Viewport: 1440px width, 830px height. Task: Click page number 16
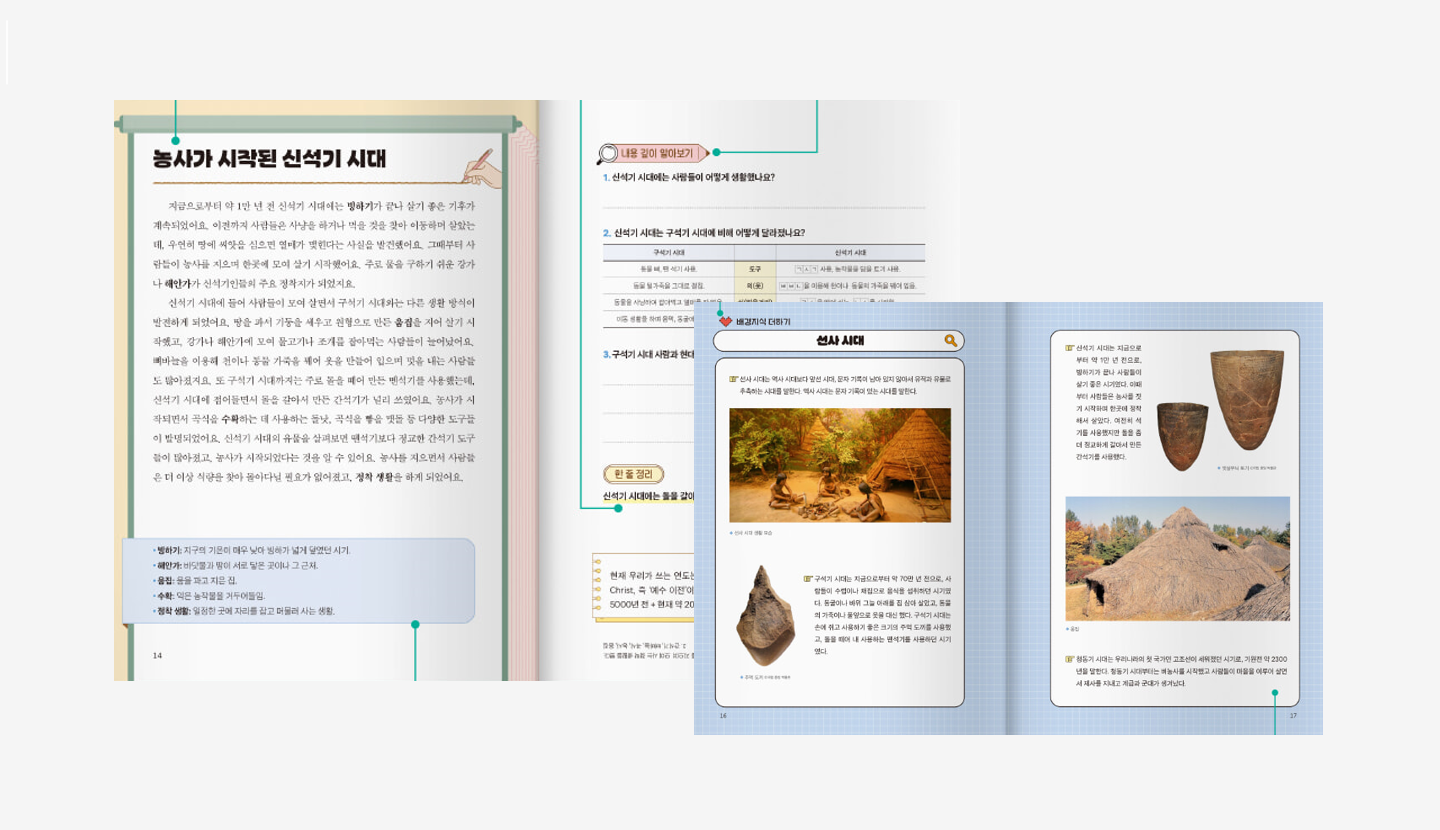724,716
